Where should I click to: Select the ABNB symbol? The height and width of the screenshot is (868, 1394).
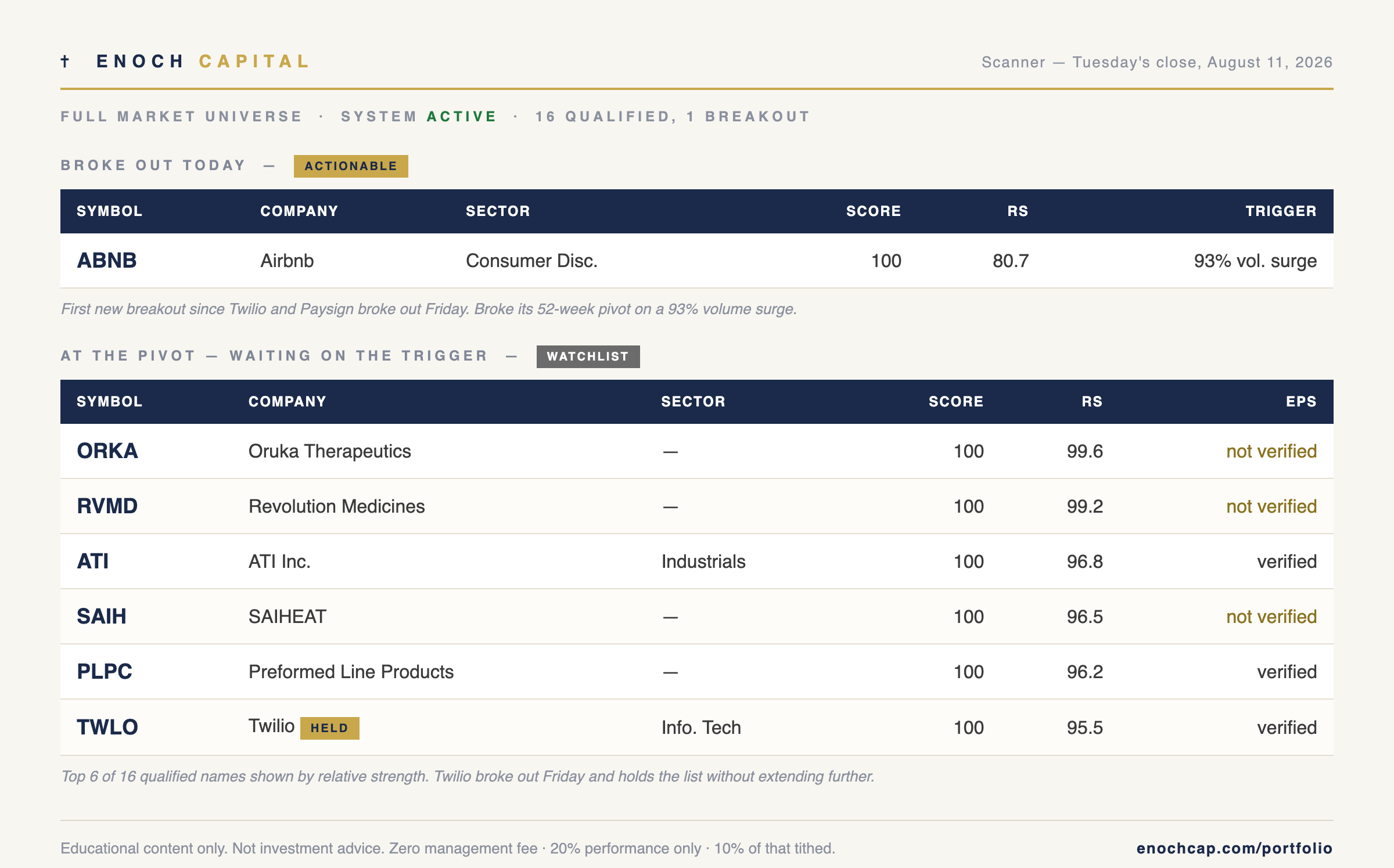tap(107, 261)
